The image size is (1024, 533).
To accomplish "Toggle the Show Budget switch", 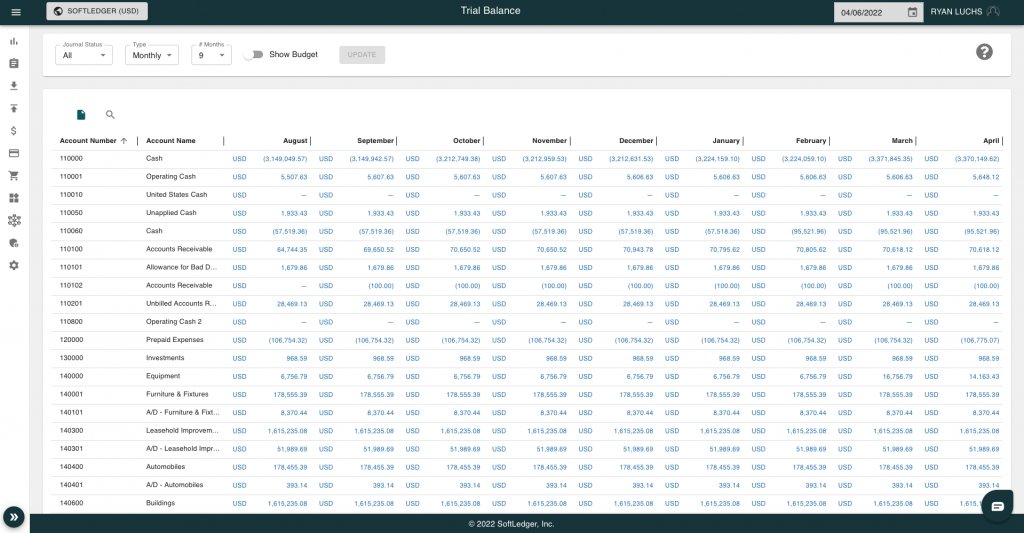I will tap(253, 55).
